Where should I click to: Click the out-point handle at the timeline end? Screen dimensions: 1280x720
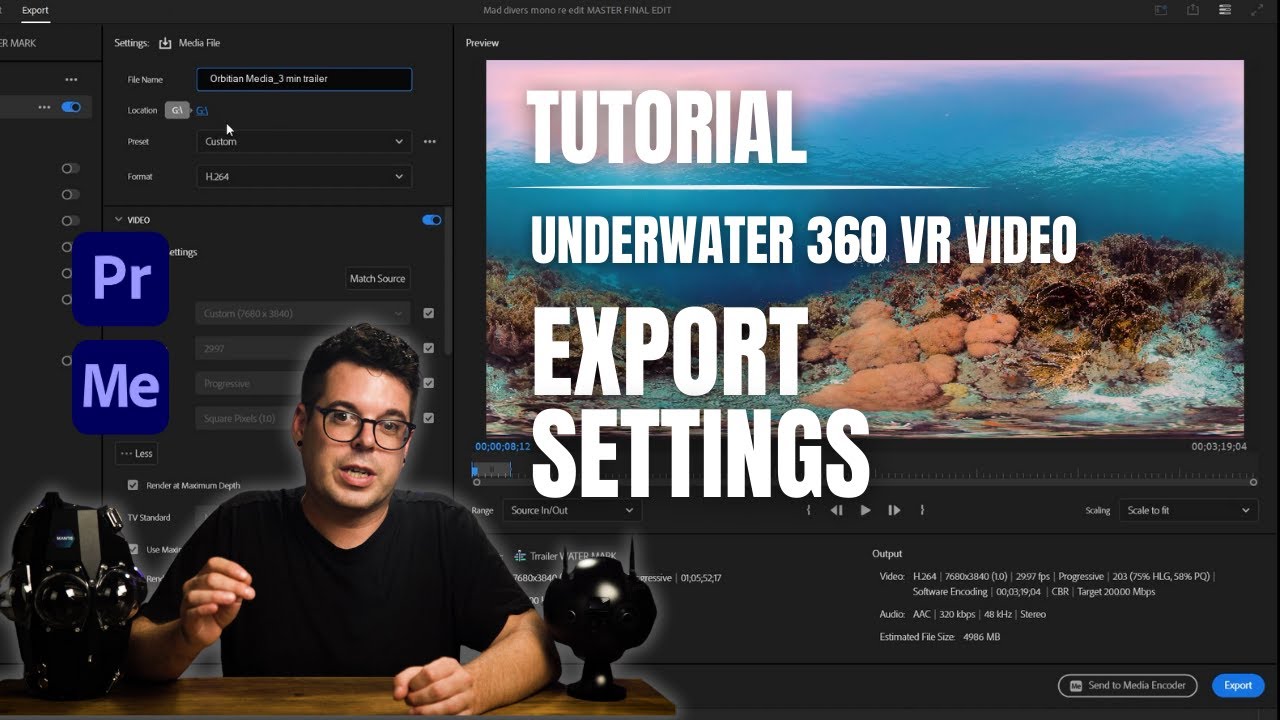1253,482
